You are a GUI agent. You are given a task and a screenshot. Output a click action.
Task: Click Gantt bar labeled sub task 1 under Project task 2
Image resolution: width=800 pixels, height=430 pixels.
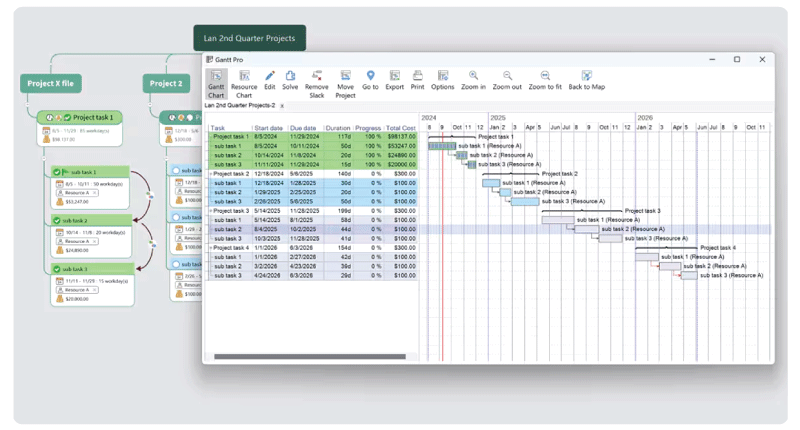(491, 183)
